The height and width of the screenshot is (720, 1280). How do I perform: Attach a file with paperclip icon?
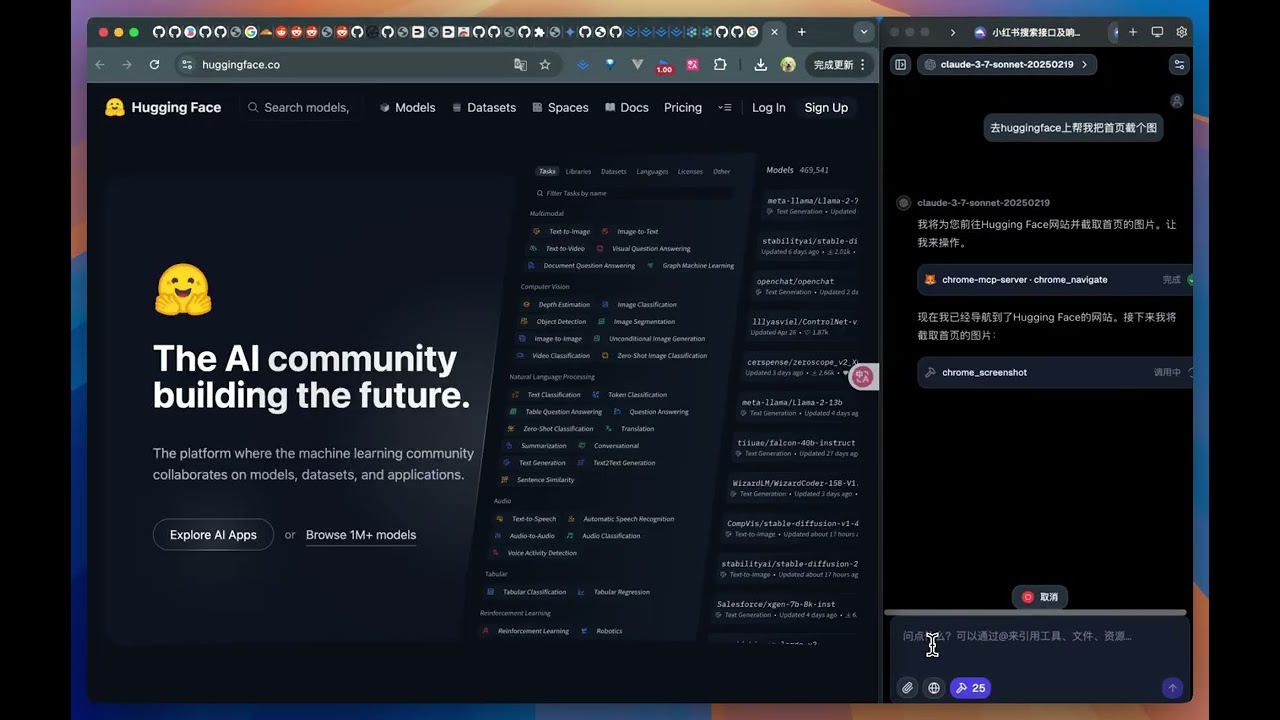pyautogui.click(x=907, y=688)
